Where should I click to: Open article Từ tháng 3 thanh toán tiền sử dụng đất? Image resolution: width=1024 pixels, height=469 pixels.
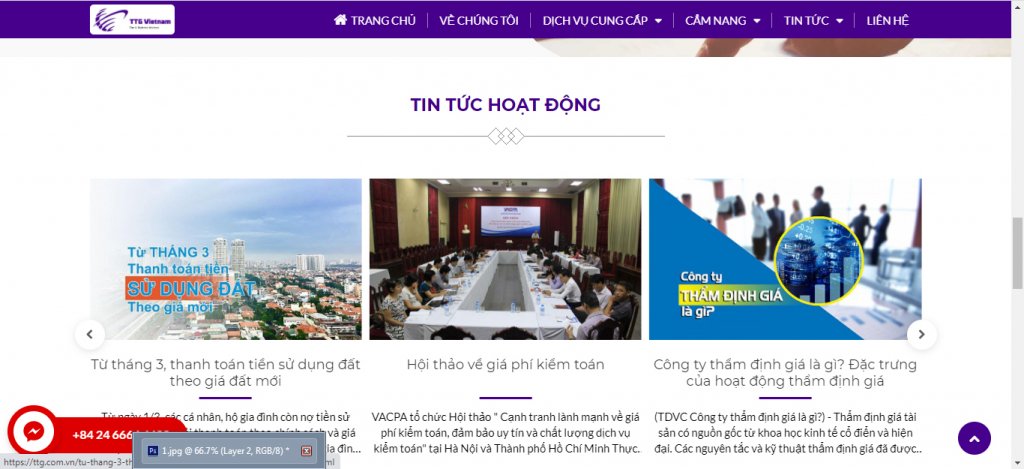[x=225, y=372]
